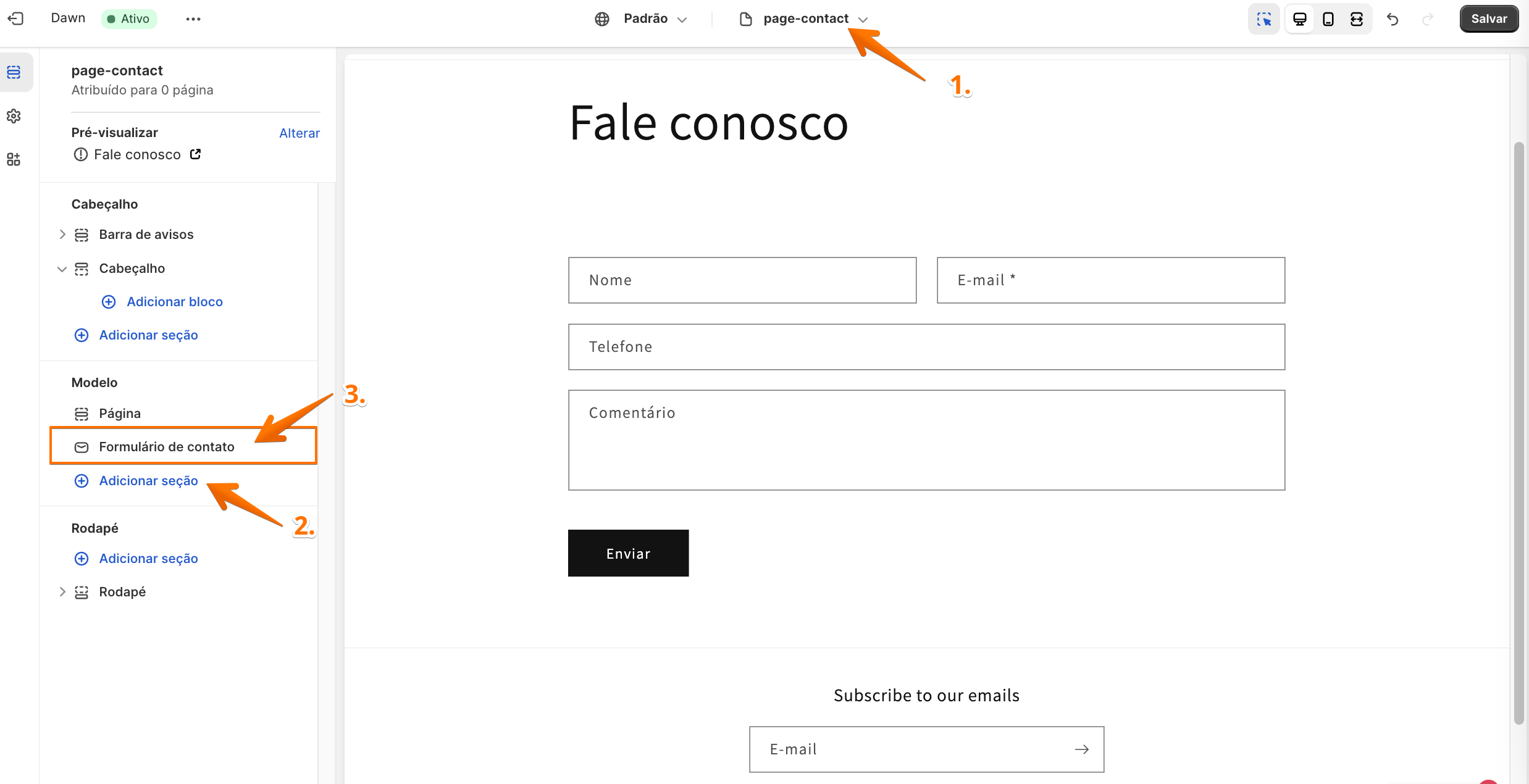Image resolution: width=1529 pixels, height=784 pixels.
Task: Switch to desktop preview view
Action: [x=1299, y=19]
